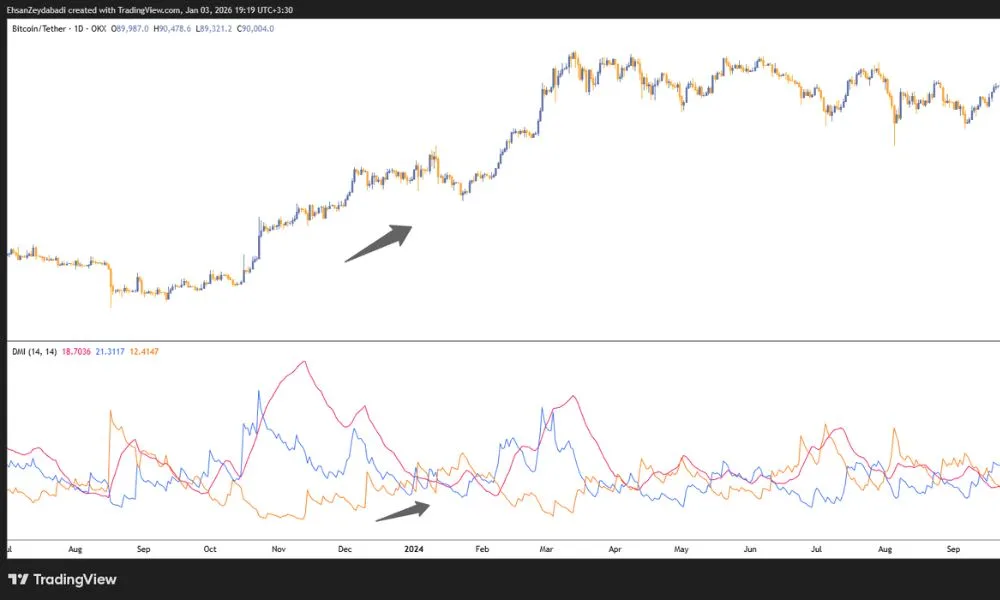Click the Mar label on time axis

pyautogui.click(x=546, y=549)
